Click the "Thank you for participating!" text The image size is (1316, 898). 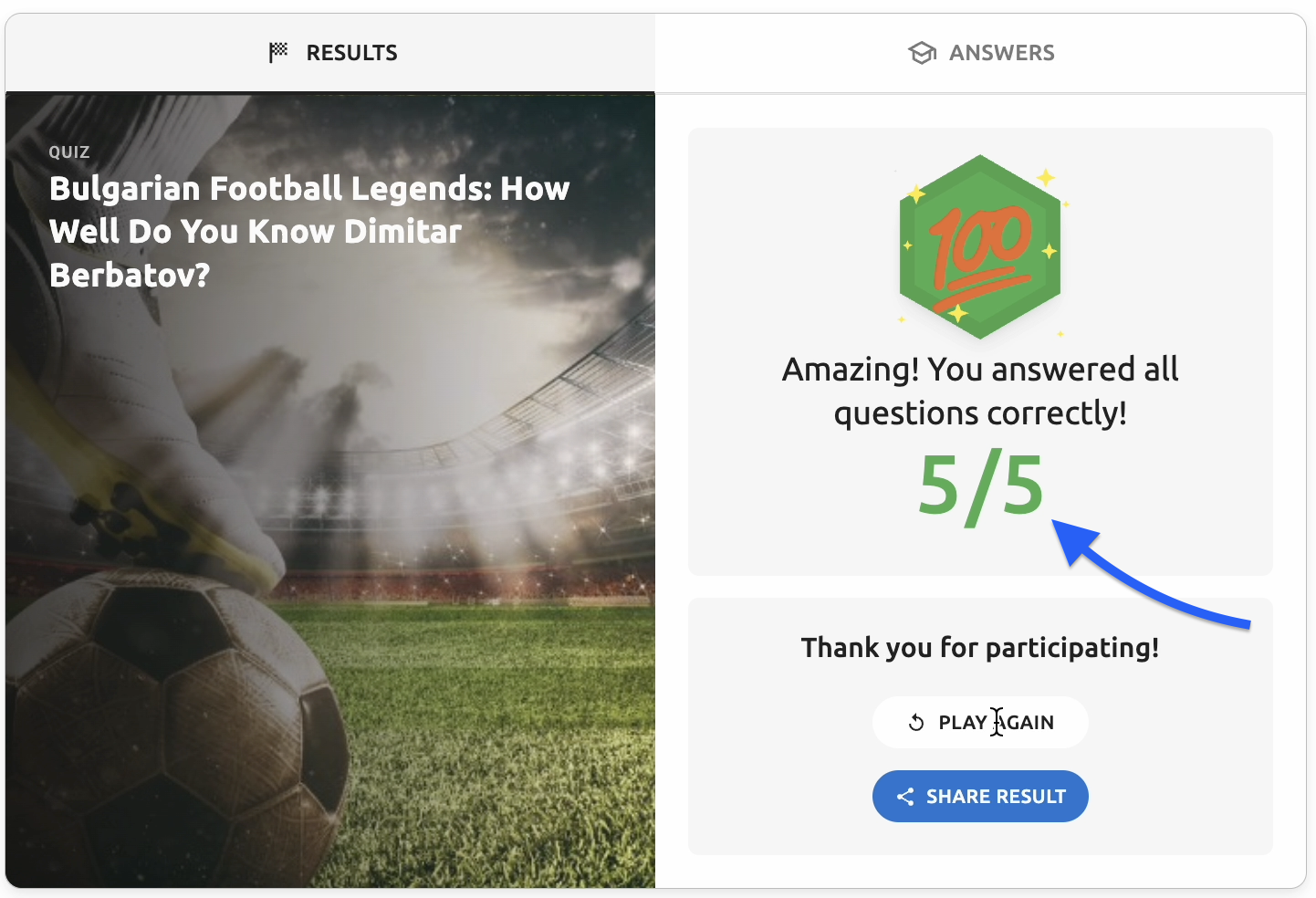(x=980, y=648)
